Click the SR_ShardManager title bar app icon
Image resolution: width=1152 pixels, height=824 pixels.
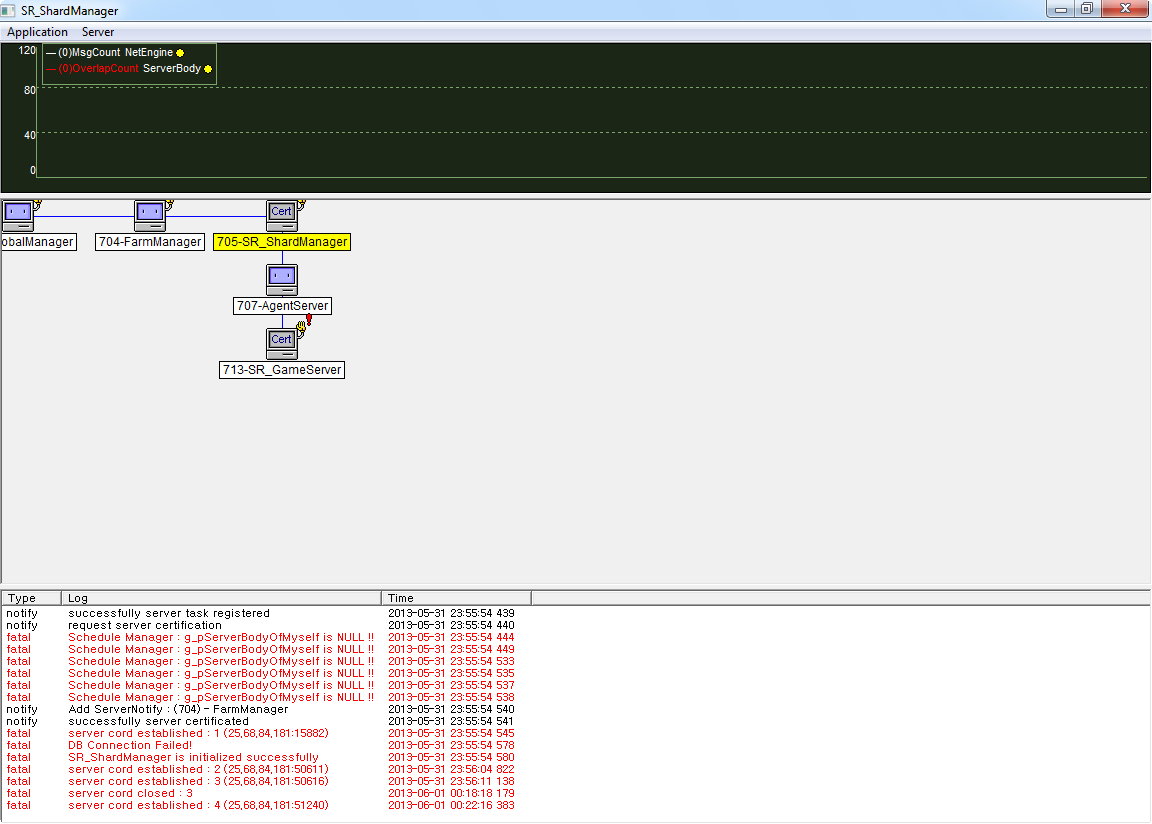10,10
